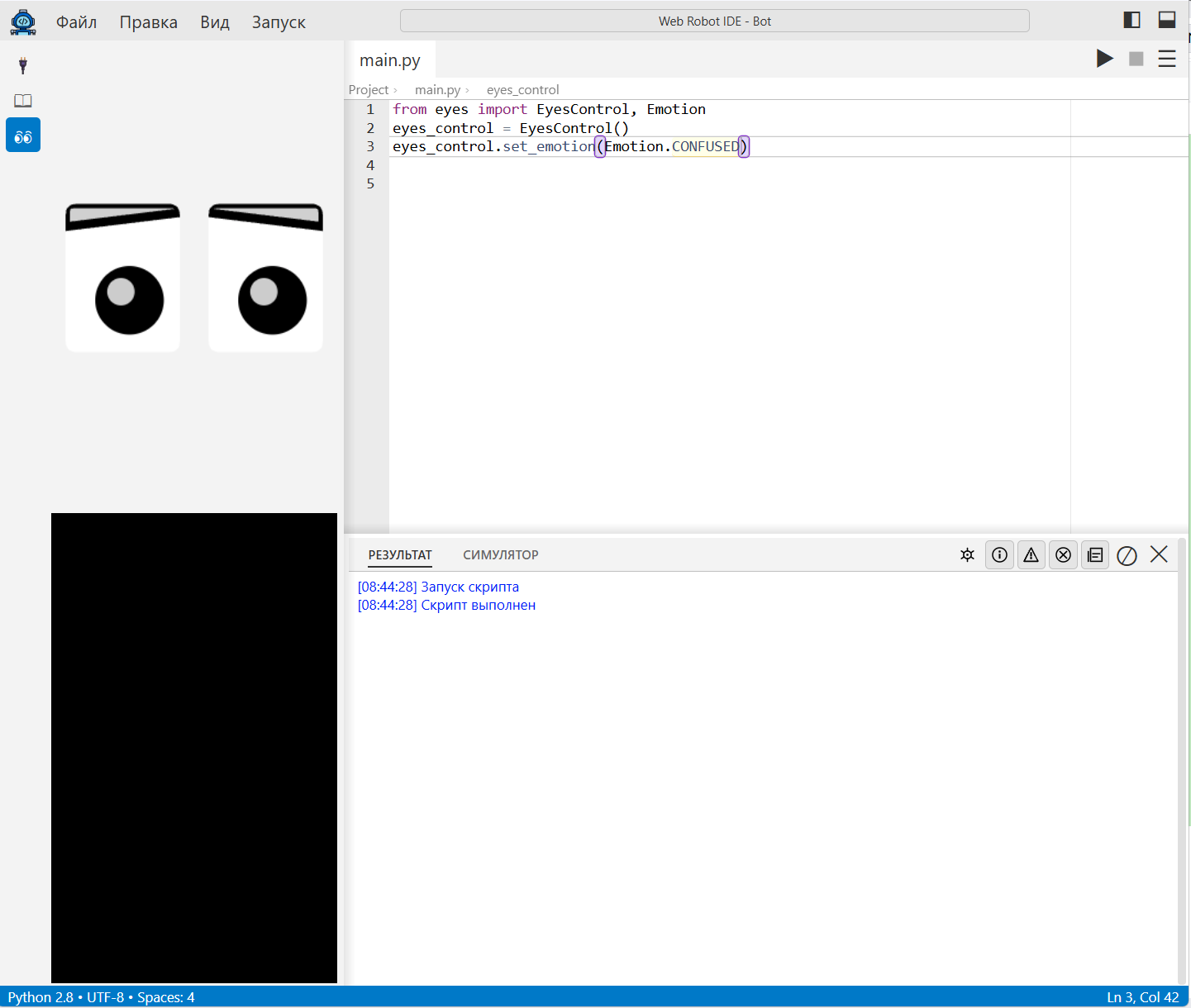Click the left robot eye
The height and width of the screenshot is (1008, 1191).
(122, 278)
